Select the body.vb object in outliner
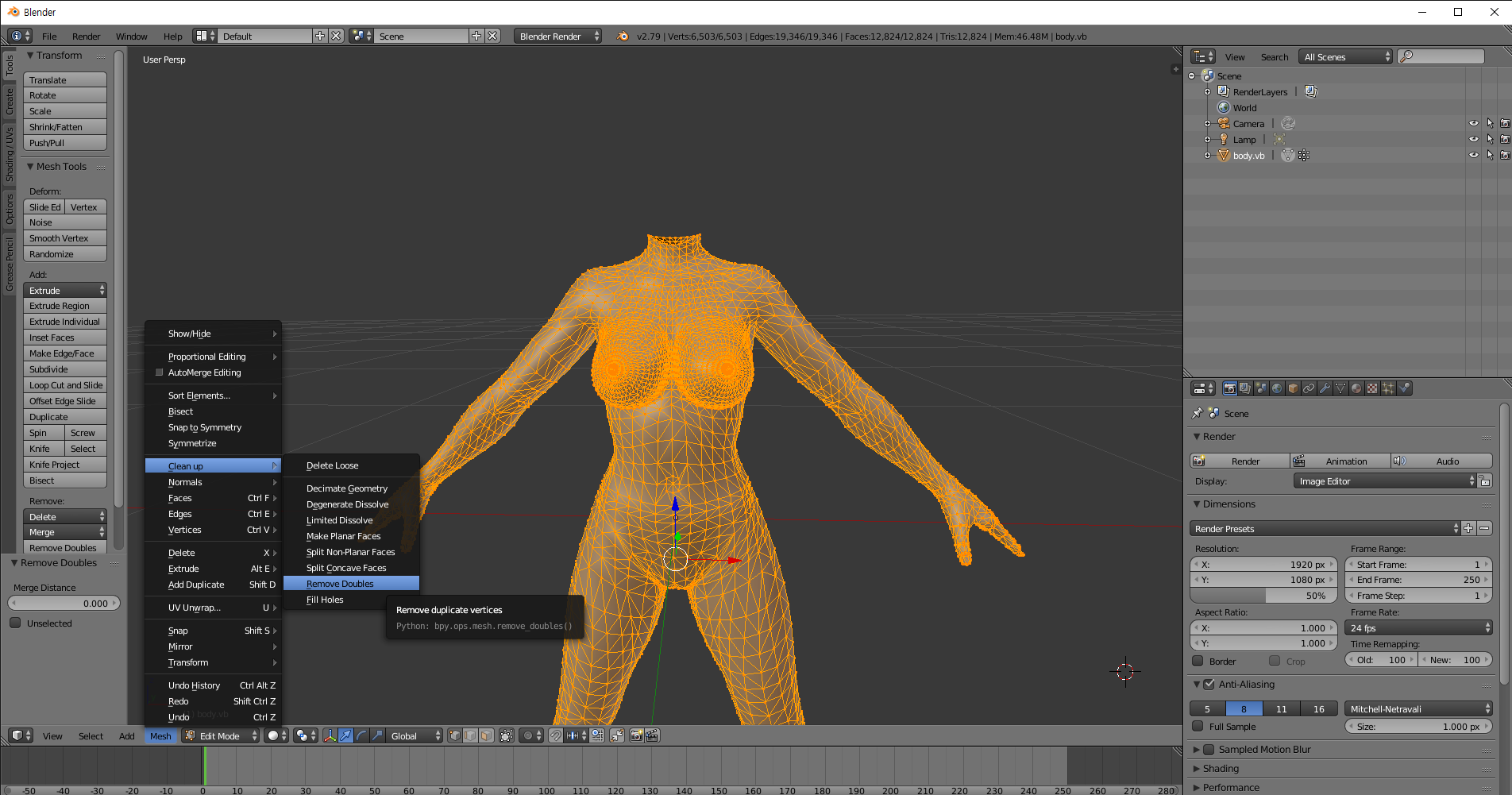1512x795 pixels. tap(1248, 155)
